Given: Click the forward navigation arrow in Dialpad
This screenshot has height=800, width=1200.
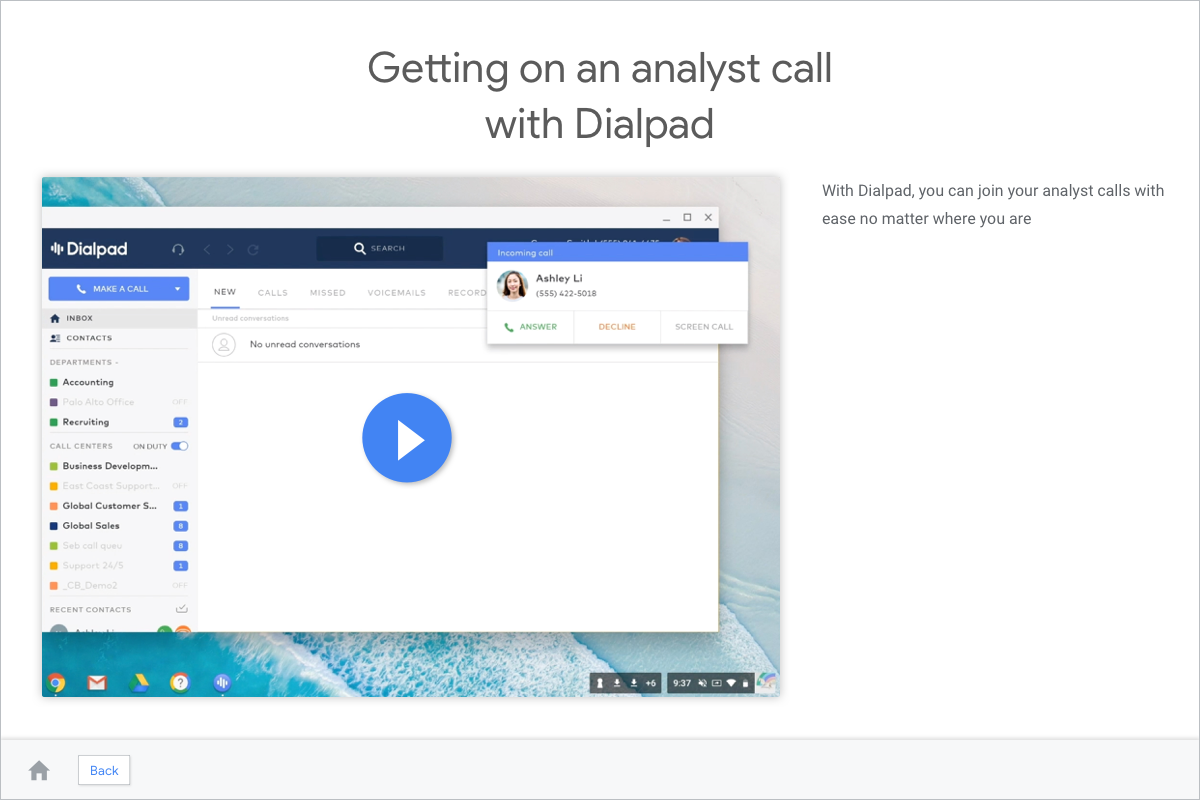Looking at the screenshot, I should [230, 249].
